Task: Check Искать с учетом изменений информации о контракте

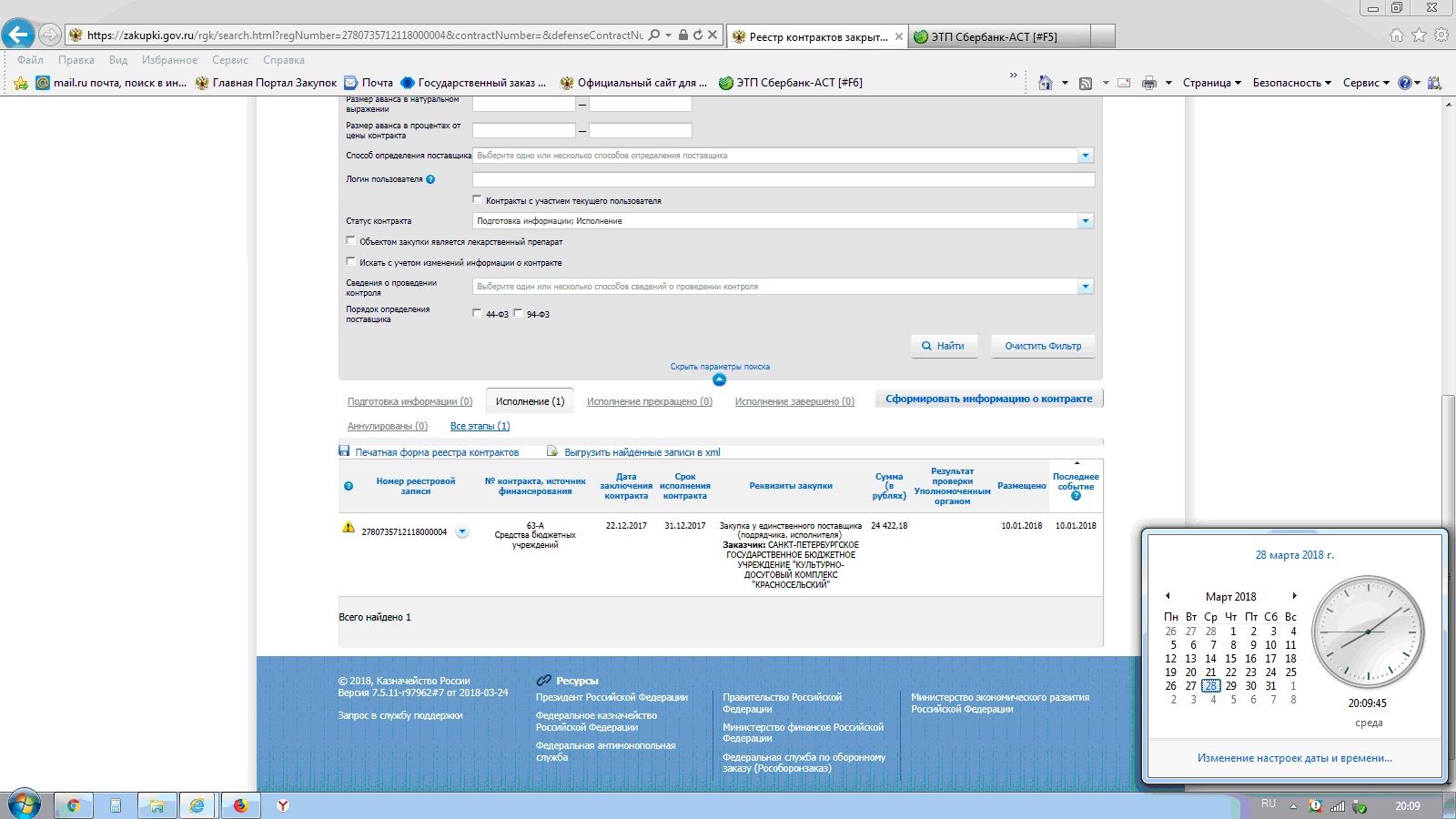Action: click(x=351, y=262)
